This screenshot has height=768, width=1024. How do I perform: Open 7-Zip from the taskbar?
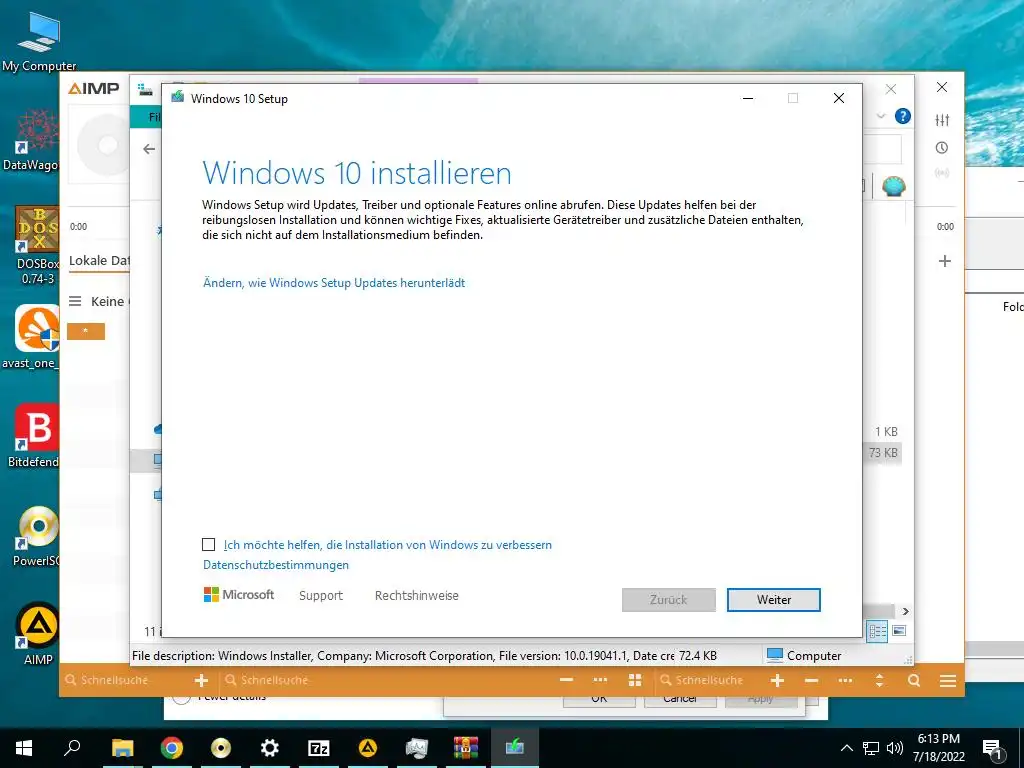point(318,748)
